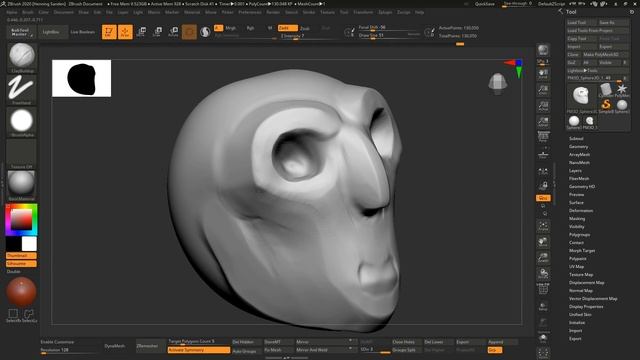Adjust the Draw Size slider
Viewport: 640px width, 360px height.
(x=389, y=36)
